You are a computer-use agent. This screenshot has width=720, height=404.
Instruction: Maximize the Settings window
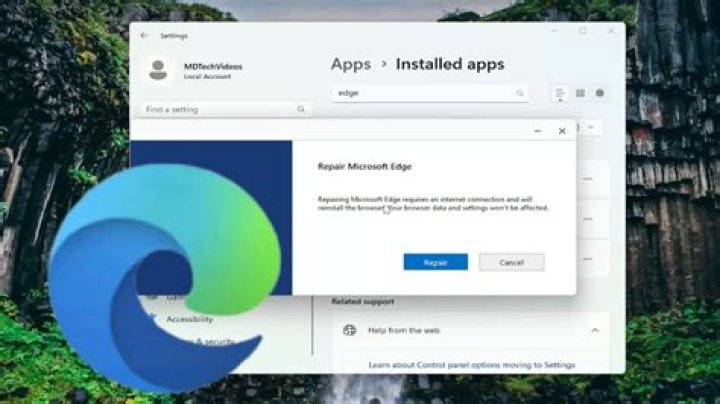point(583,31)
